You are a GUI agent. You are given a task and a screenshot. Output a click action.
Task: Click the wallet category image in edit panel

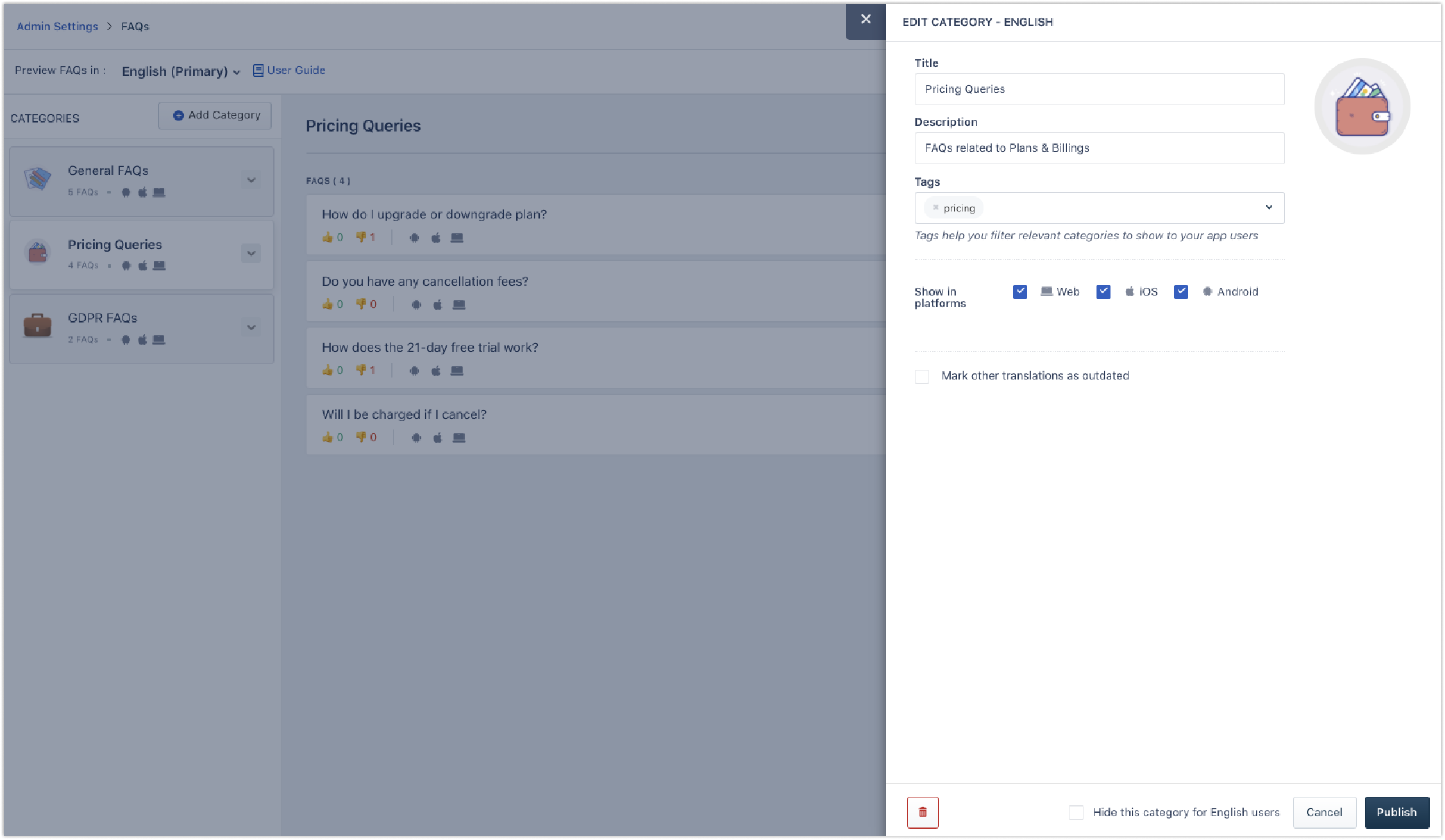(x=1362, y=107)
